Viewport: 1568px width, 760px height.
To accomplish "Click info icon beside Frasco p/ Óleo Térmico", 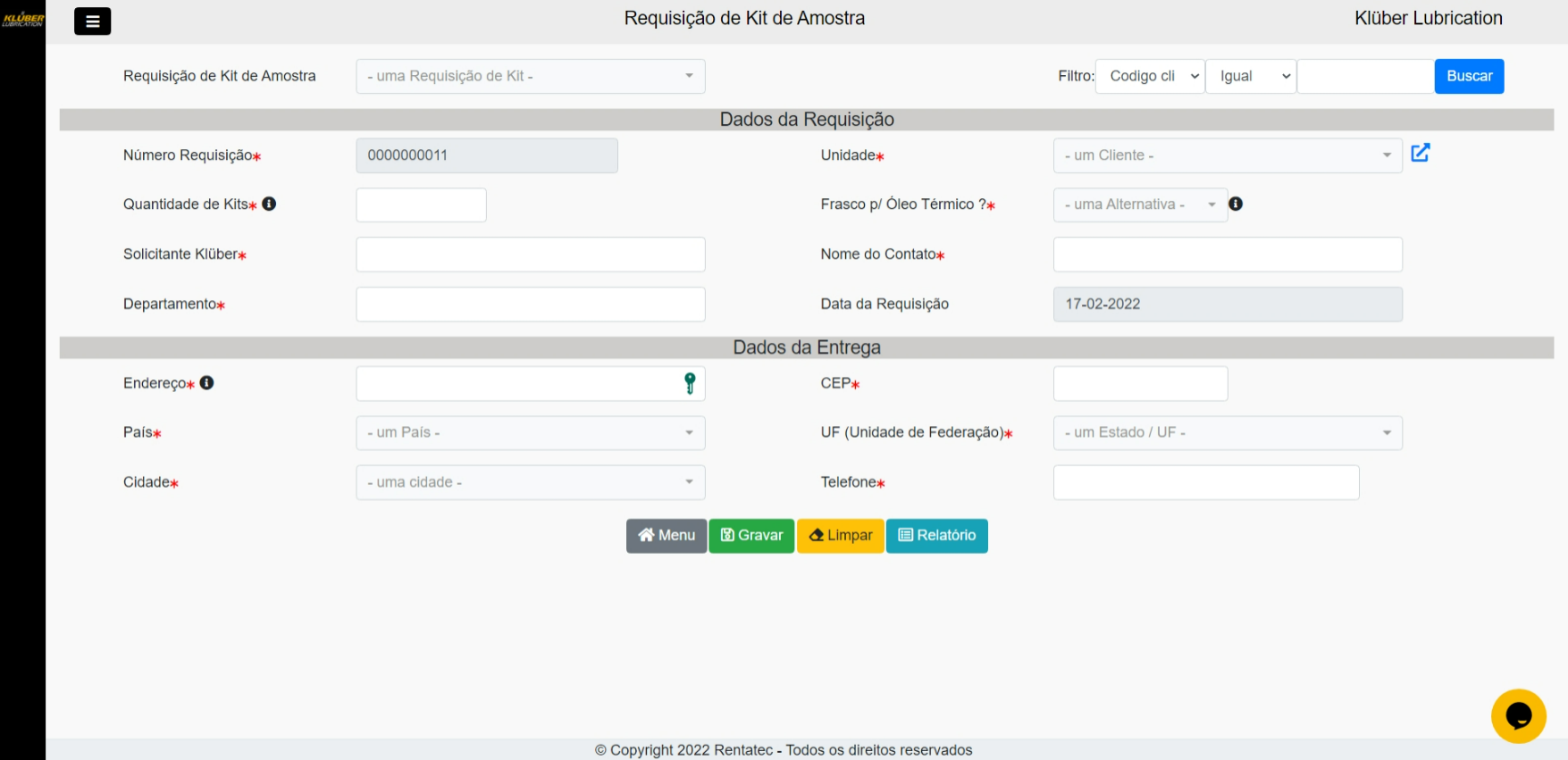I will (1236, 204).
